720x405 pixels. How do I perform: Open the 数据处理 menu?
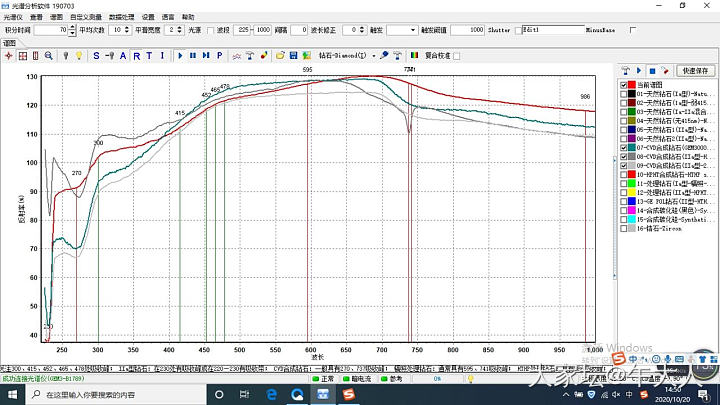tap(122, 17)
